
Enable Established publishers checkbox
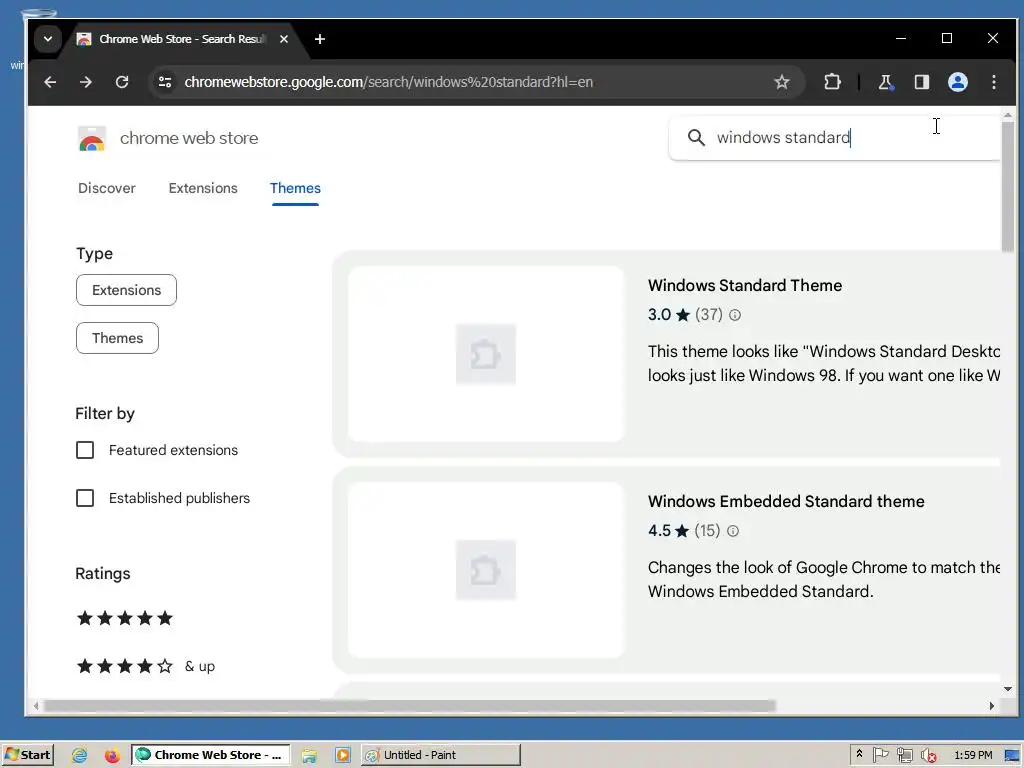click(x=85, y=498)
